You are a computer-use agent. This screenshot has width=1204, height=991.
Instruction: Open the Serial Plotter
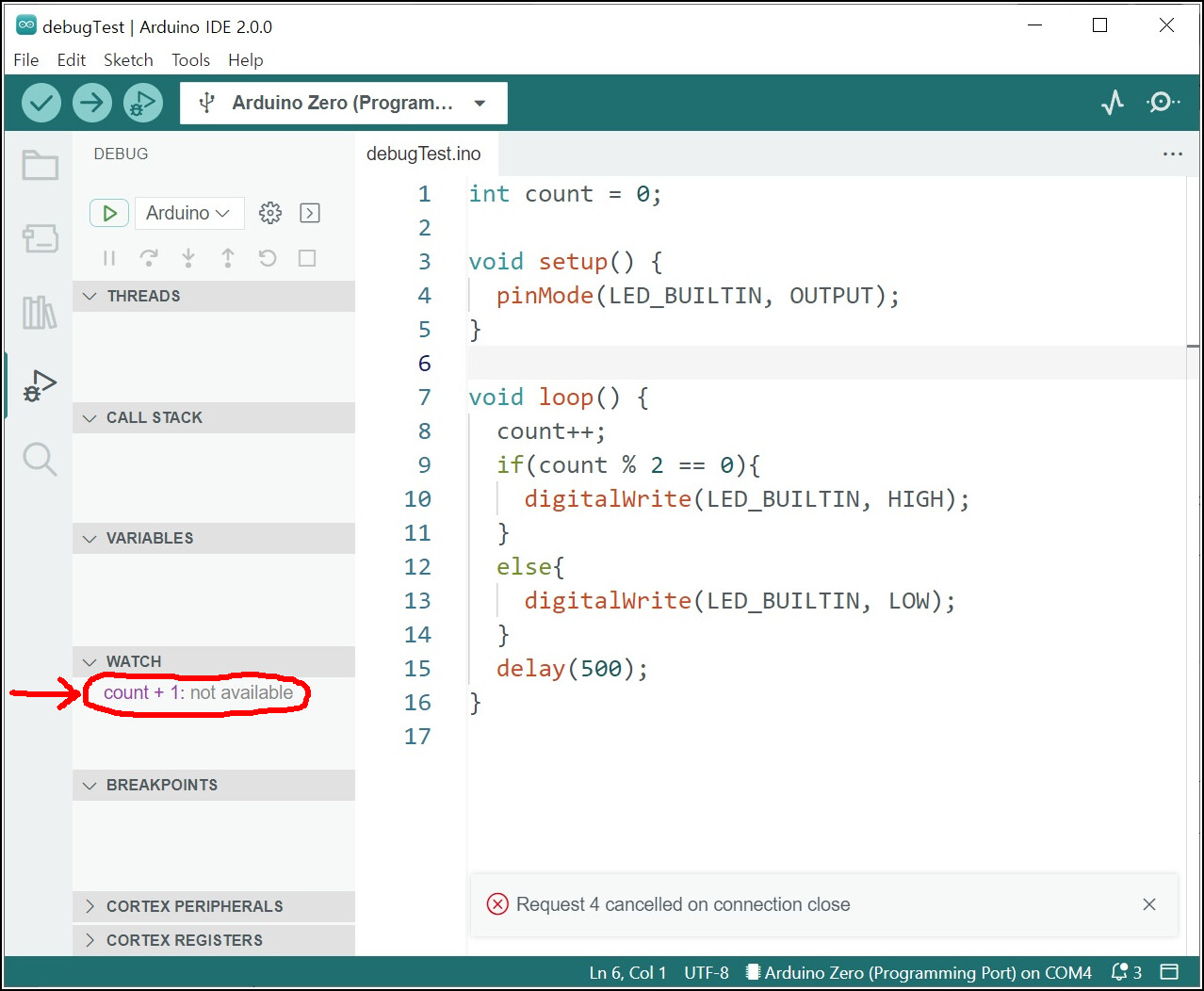click(1113, 103)
